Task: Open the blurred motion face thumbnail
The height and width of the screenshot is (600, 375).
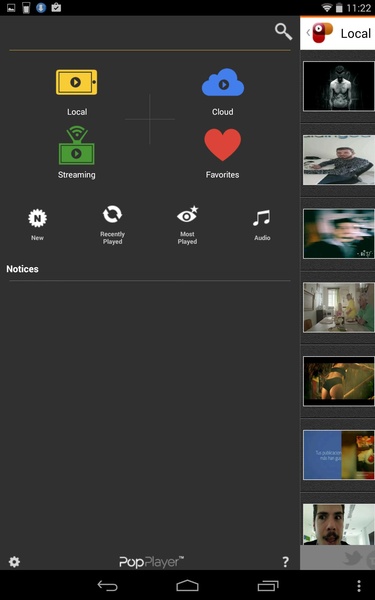Action: tap(339, 233)
